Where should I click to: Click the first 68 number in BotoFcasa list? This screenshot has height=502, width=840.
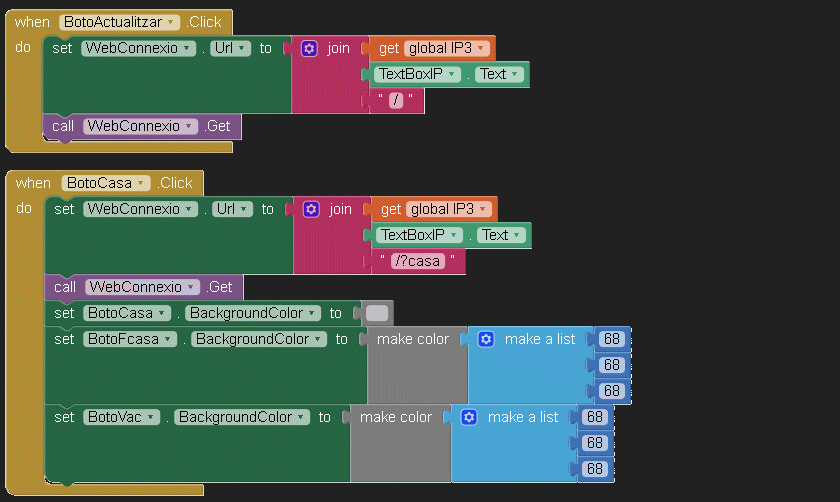tap(612, 339)
